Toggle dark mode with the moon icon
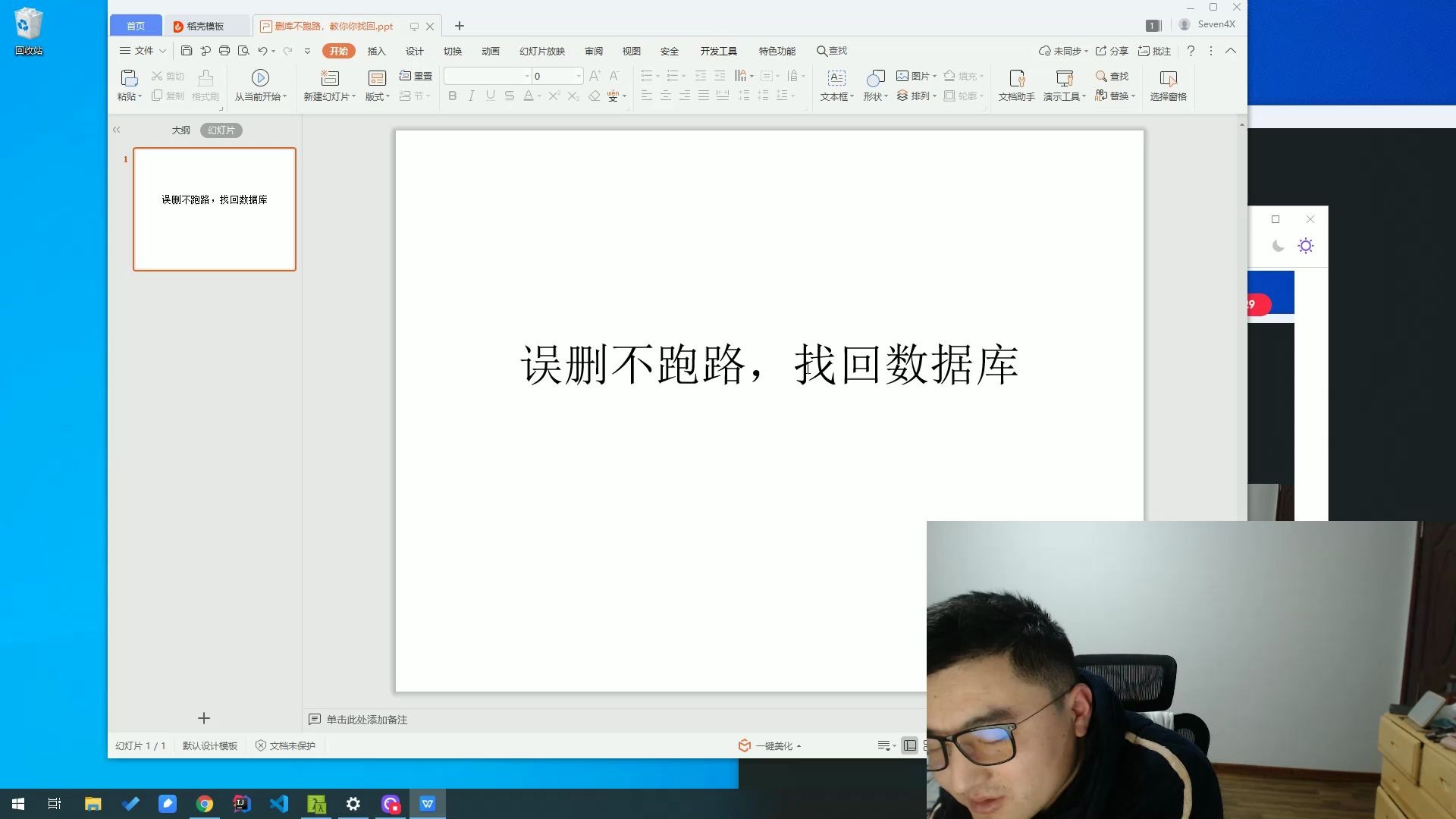The height and width of the screenshot is (819, 1456). pyautogui.click(x=1278, y=246)
